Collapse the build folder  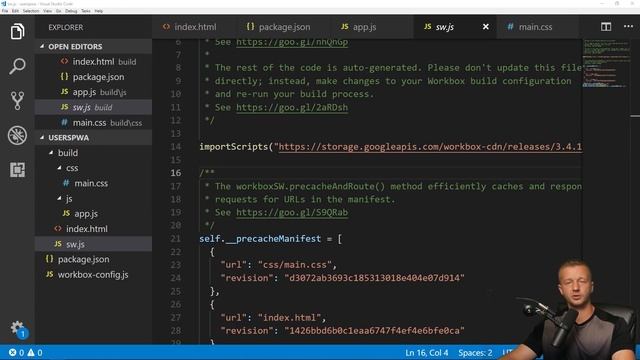pos(93,153)
